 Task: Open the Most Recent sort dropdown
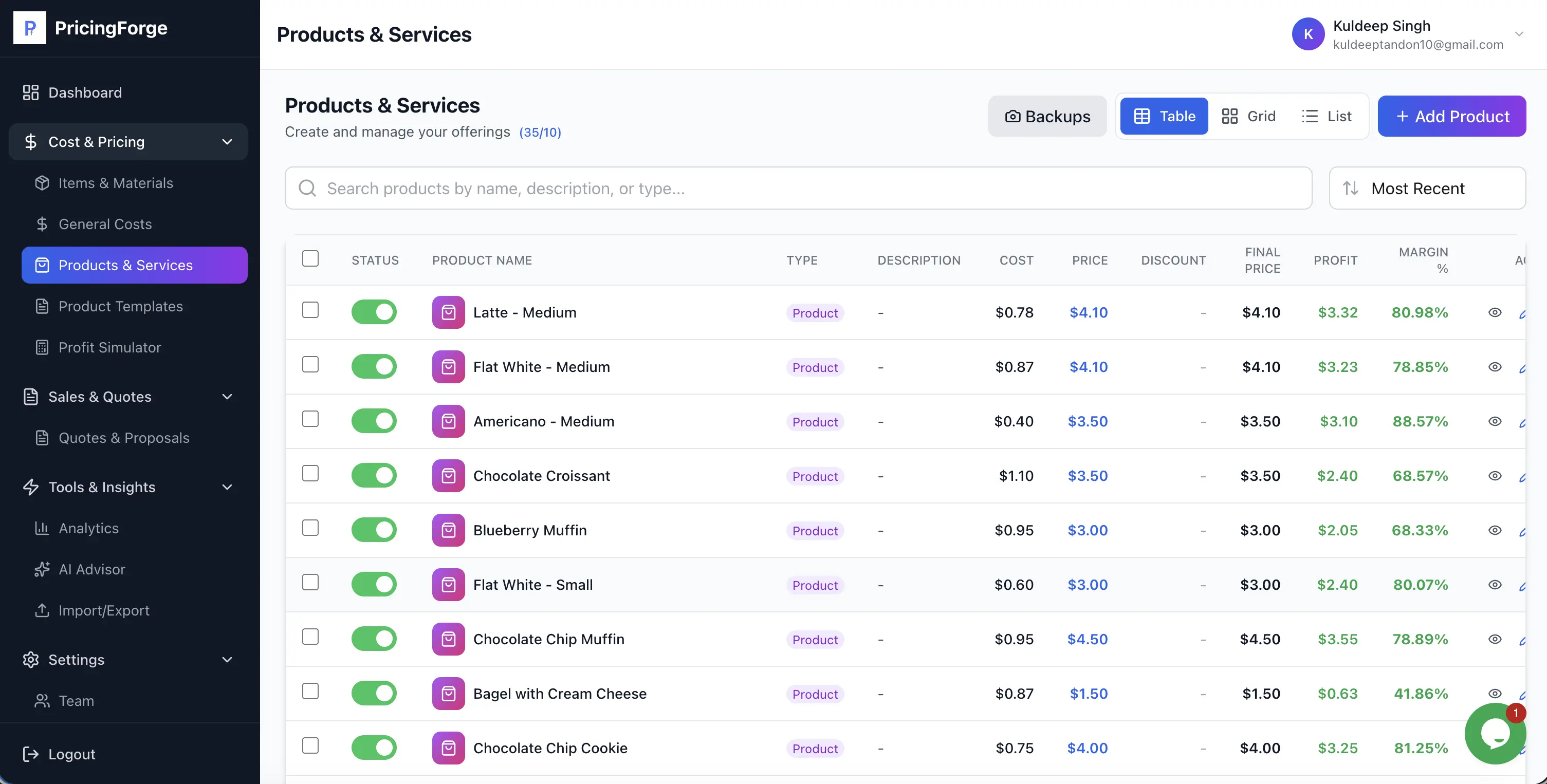(1427, 188)
